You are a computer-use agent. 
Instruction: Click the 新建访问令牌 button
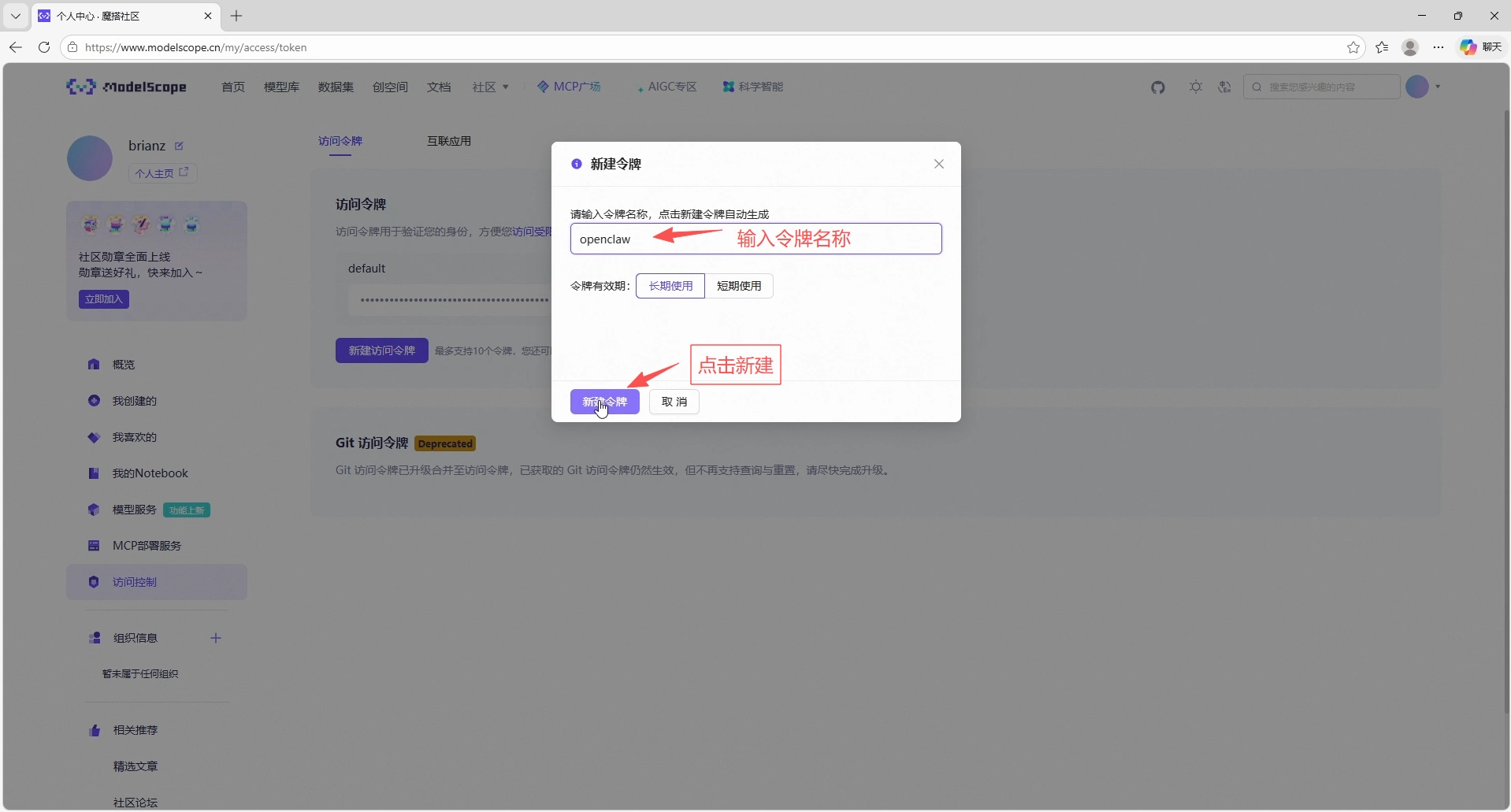click(x=382, y=350)
